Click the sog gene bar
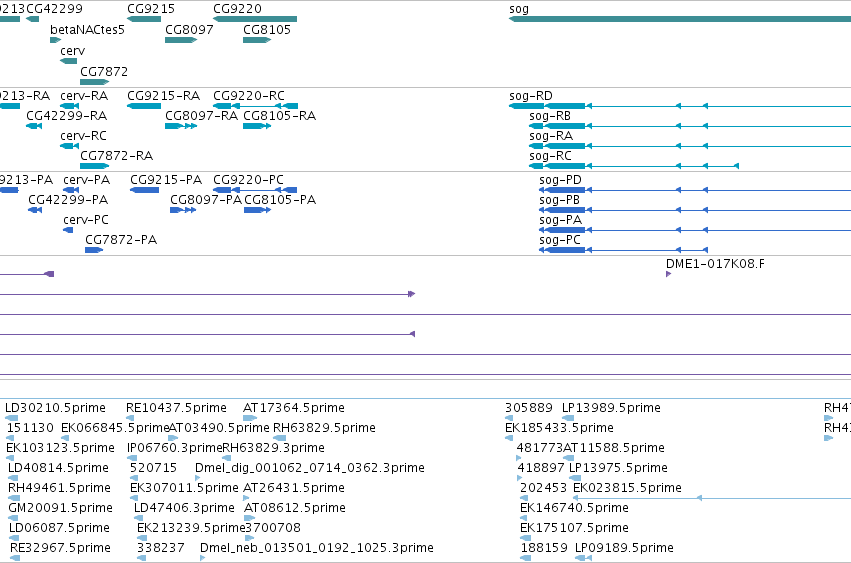 [679, 19]
